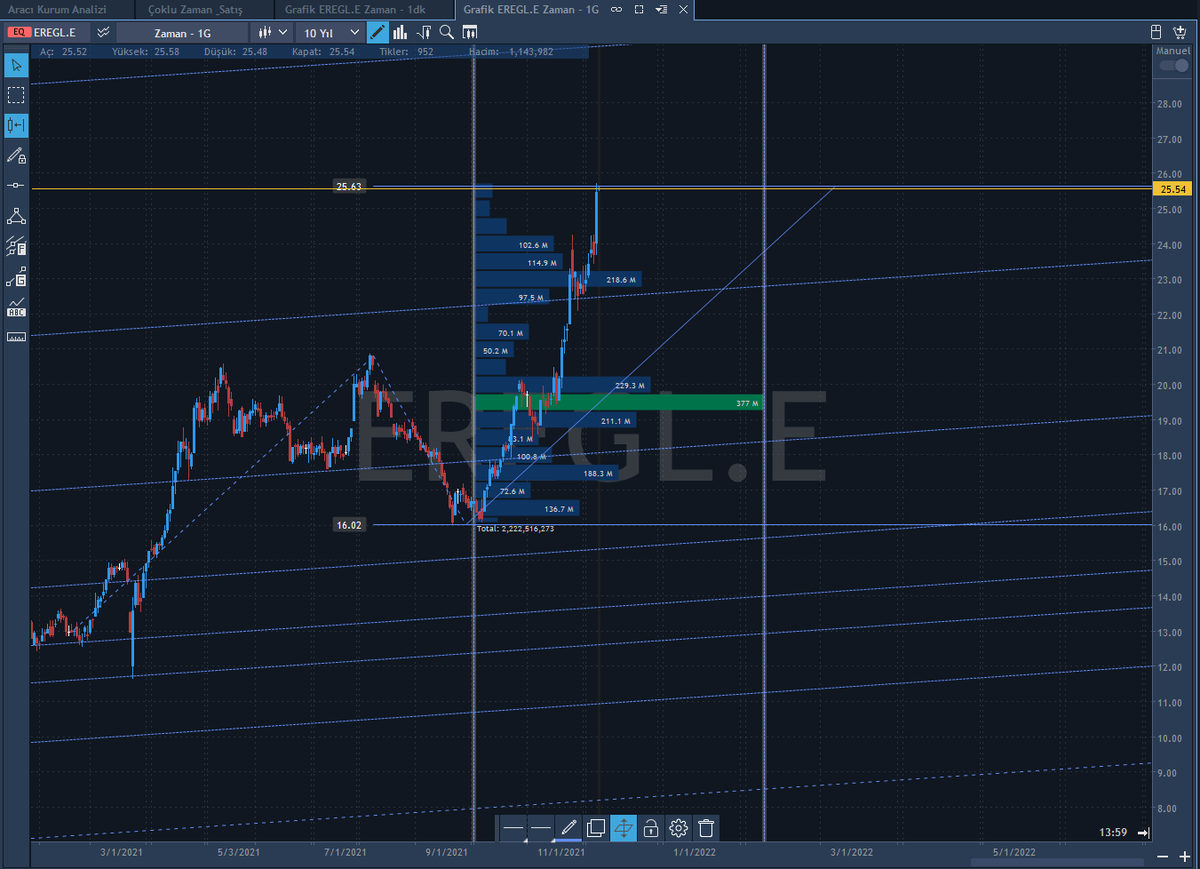Viewport: 1200px width, 869px height.
Task: Open the chart type candlestick dropdown
Action: (x=273, y=32)
